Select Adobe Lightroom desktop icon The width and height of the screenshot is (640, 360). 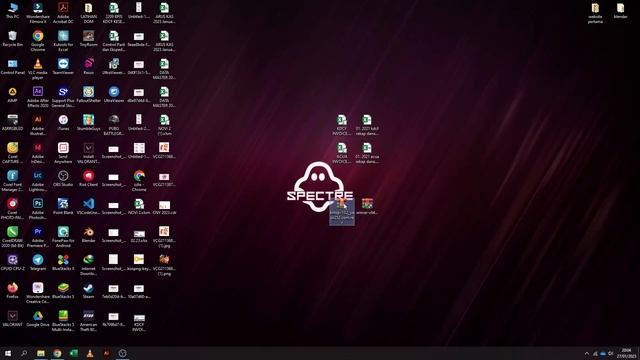click(x=38, y=180)
